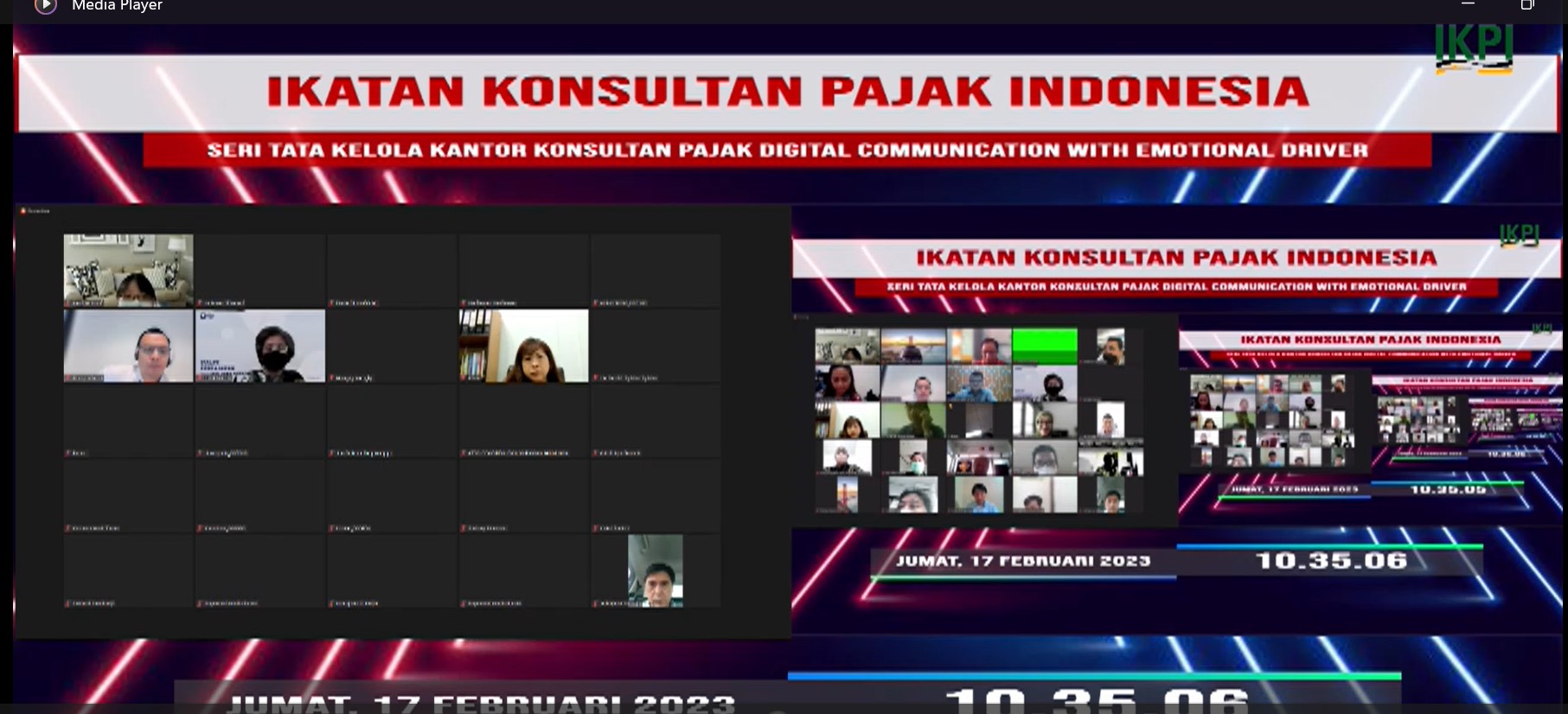This screenshot has width=1568, height=714.
Task: Click the small IKPI logo in right panel
Action: pos(1519,235)
